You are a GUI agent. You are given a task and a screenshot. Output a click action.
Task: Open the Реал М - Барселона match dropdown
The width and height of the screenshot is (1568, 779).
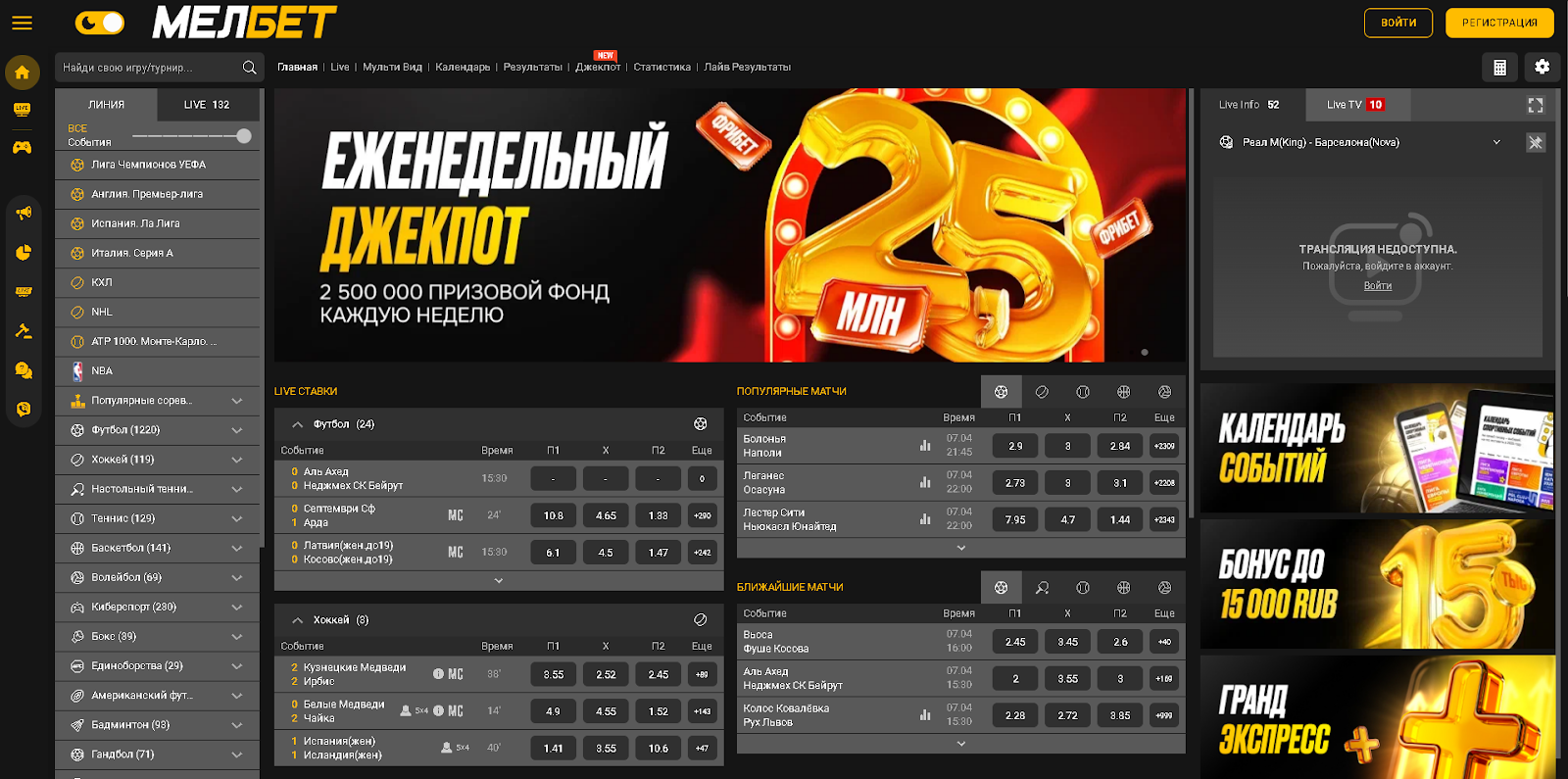tap(1496, 142)
